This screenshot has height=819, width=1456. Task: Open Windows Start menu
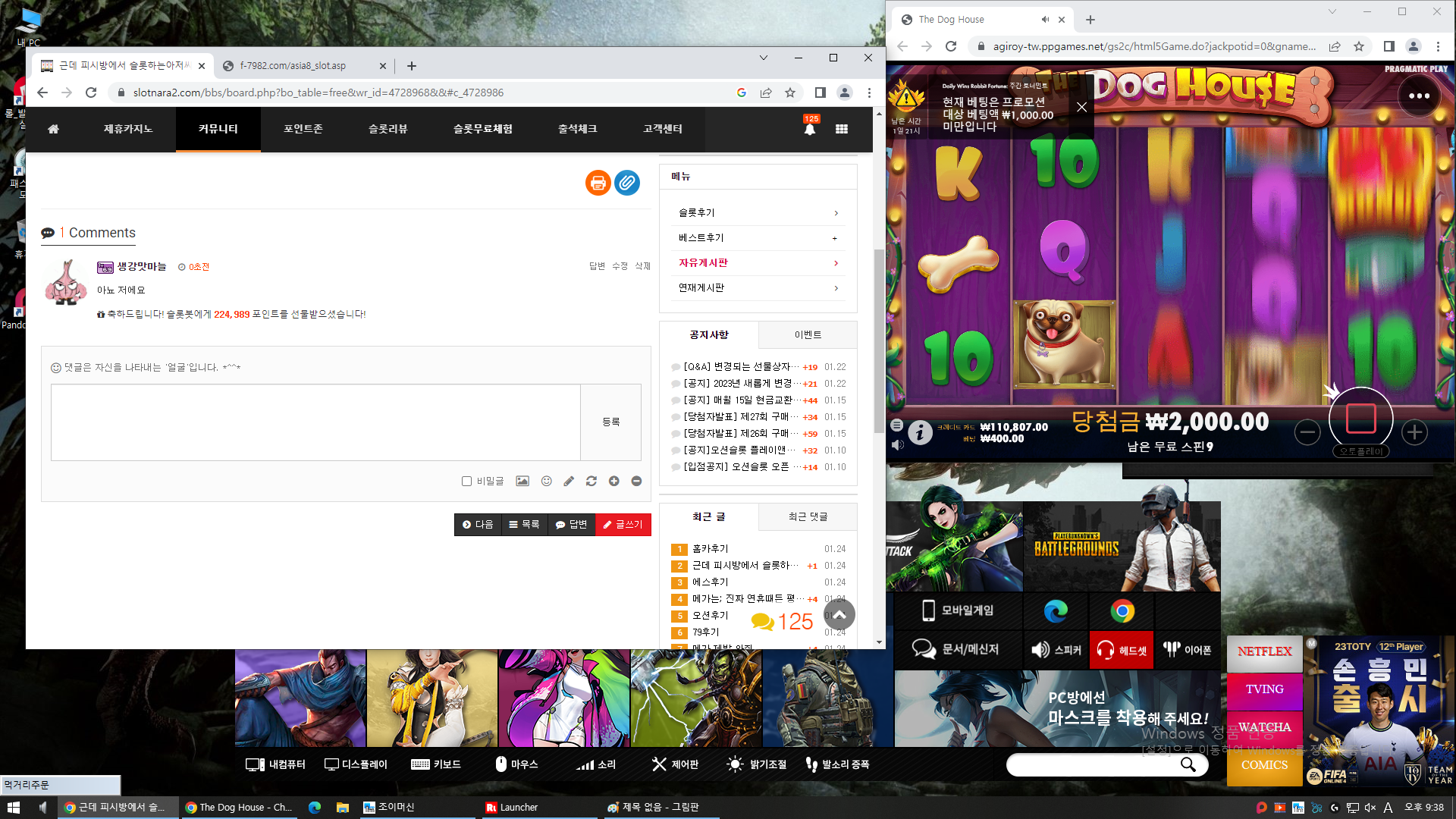[13, 808]
